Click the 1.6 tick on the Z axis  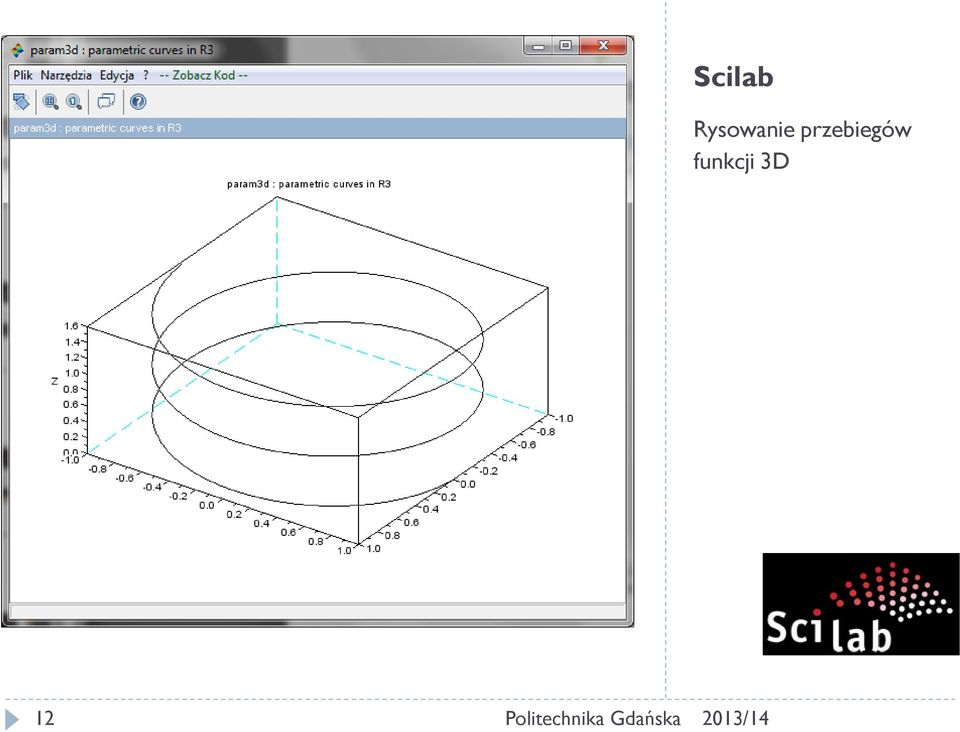(72, 326)
